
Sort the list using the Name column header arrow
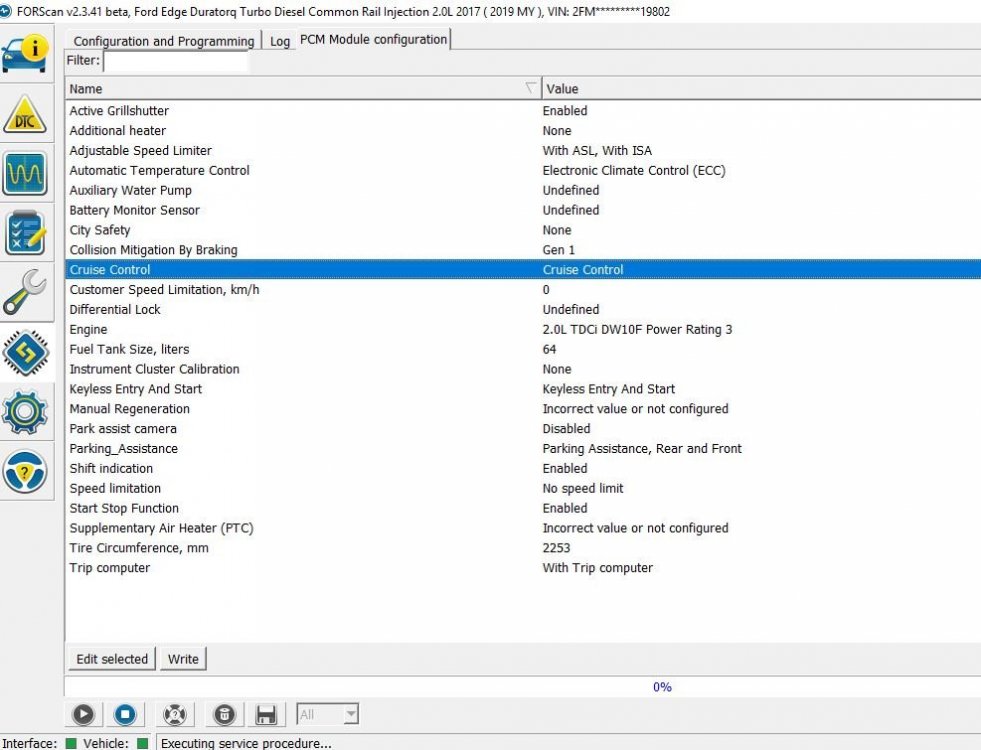(x=530, y=89)
